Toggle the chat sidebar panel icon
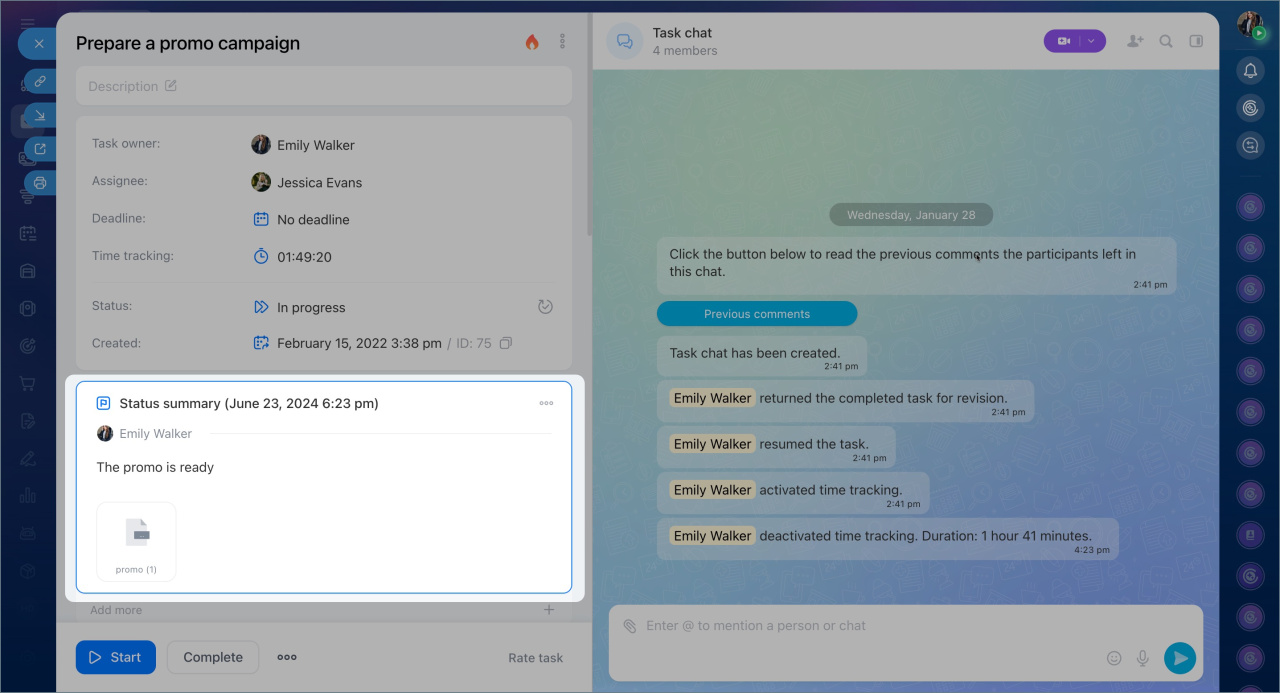1280x693 pixels. [1196, 41]
